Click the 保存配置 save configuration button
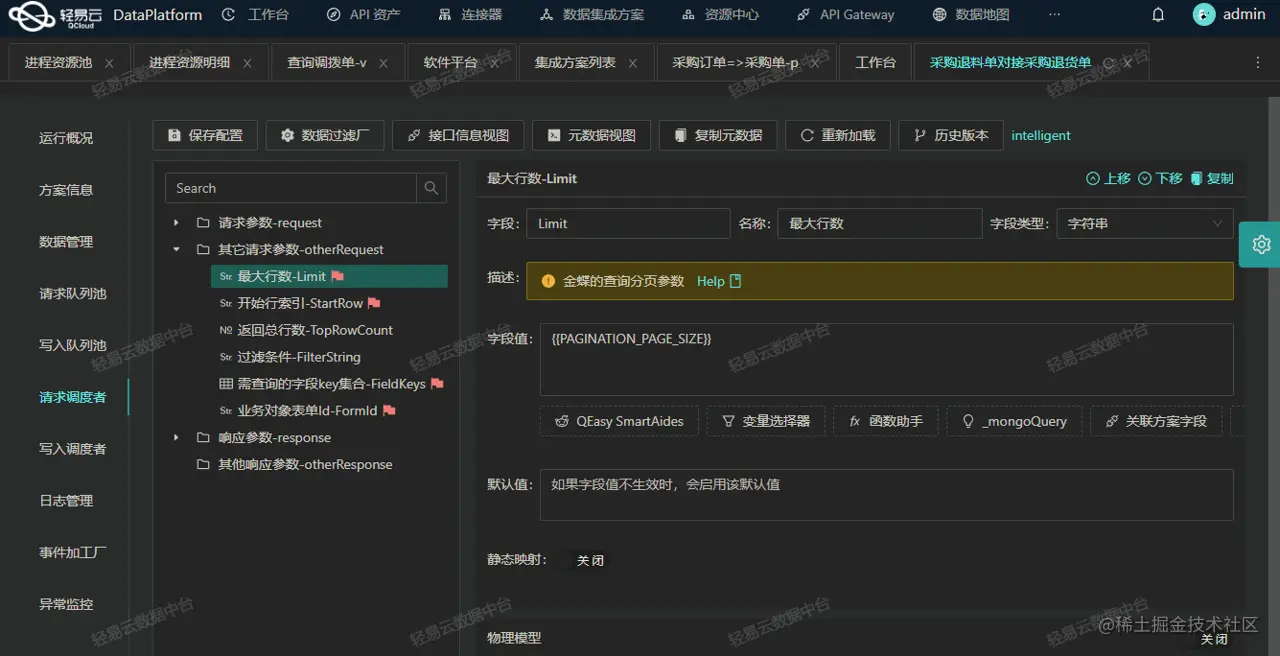 coord(204,135)
